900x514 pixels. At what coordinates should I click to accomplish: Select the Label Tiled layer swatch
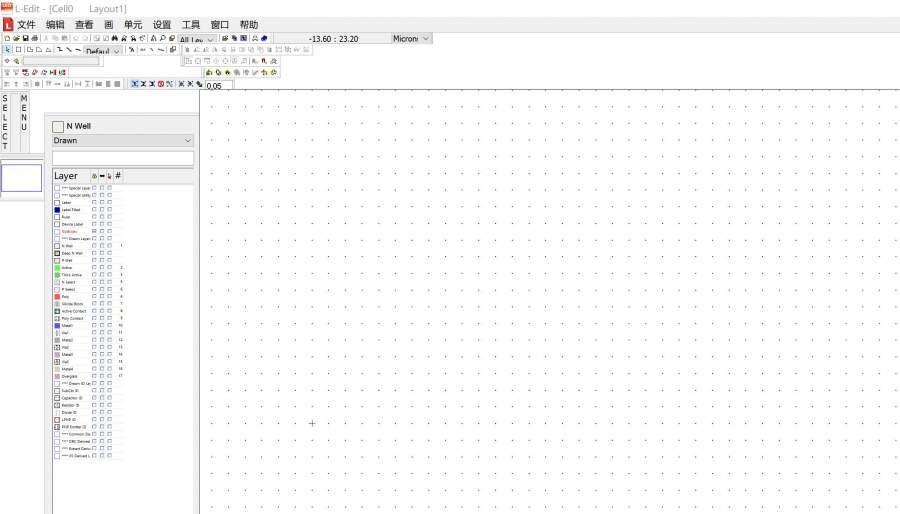point(57,210)
